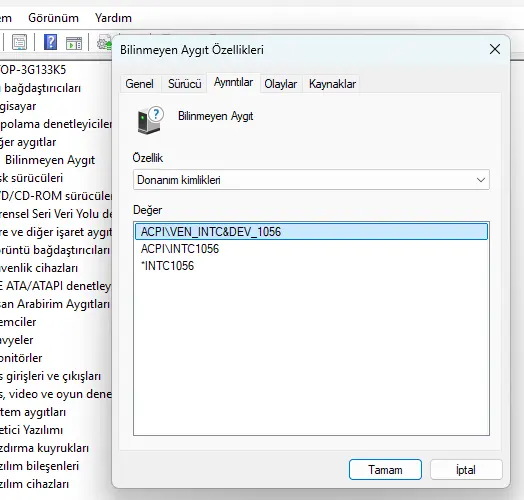Click the unknown device icon in dialog
The width and height of the screenshot is (524, 500).
pos(150,120)
